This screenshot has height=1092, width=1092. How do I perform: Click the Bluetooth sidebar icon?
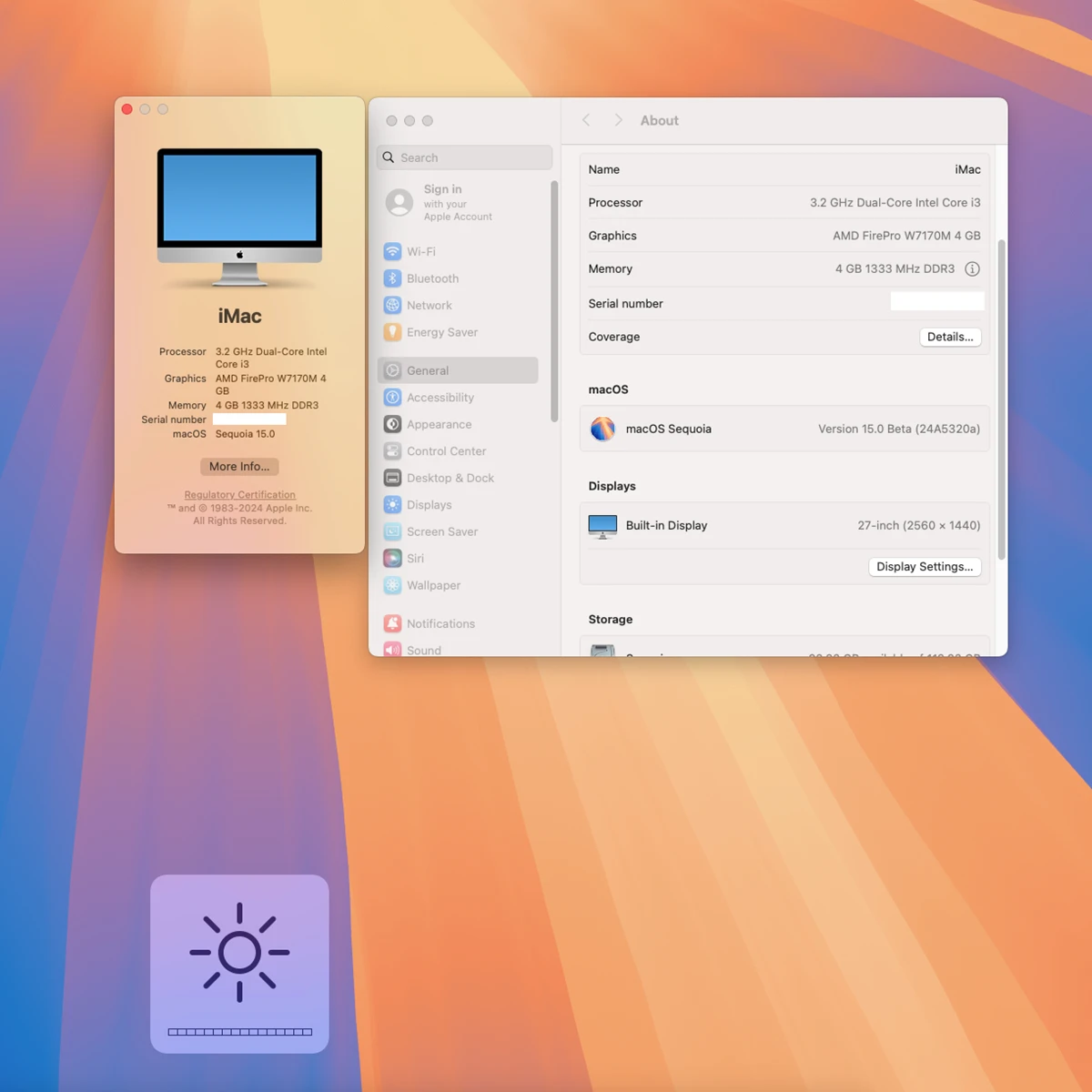tap(392, 278)
